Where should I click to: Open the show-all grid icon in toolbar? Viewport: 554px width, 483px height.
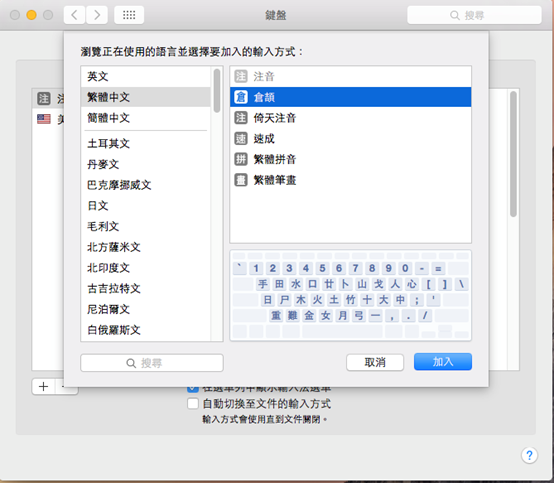tap(129, 15)
